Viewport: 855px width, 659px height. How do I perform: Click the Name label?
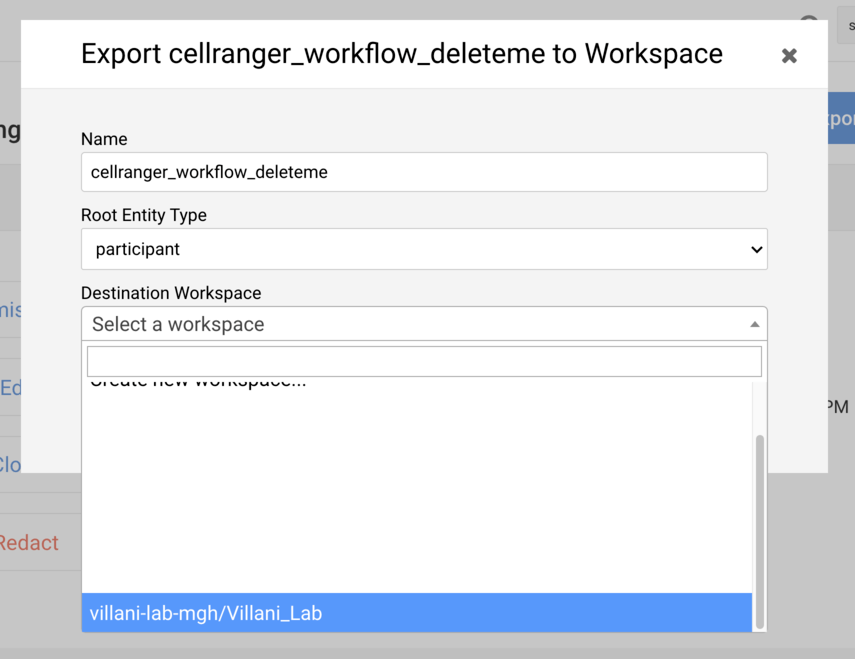click(x=104, y=139)
